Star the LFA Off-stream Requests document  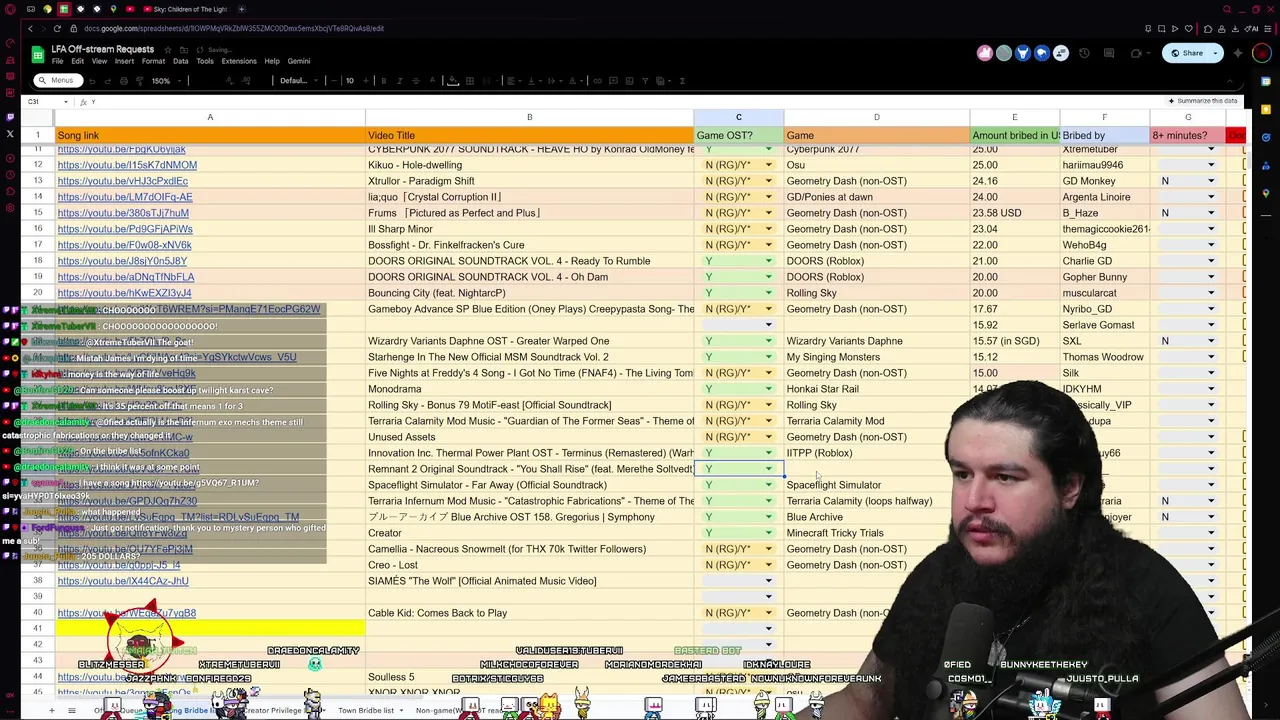(x=167, y=49)
